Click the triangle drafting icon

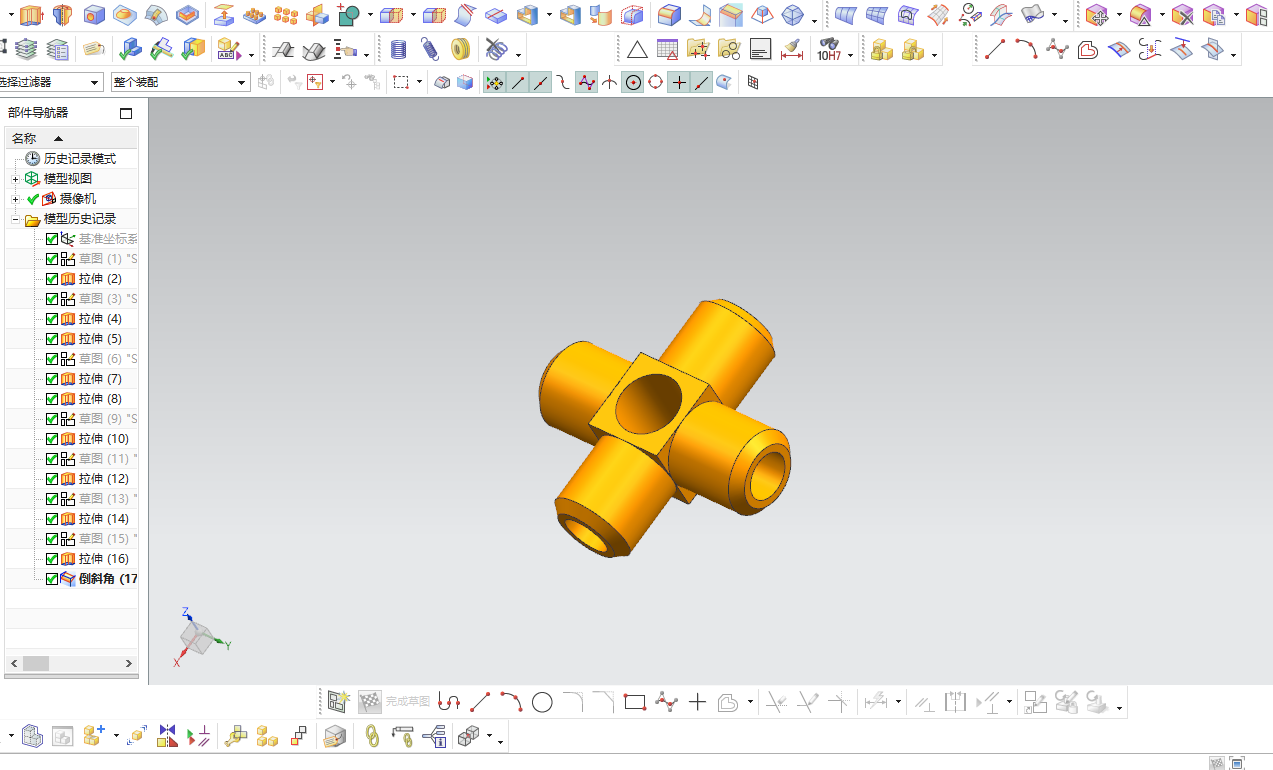pyautogui.click(x=637, y=49)
